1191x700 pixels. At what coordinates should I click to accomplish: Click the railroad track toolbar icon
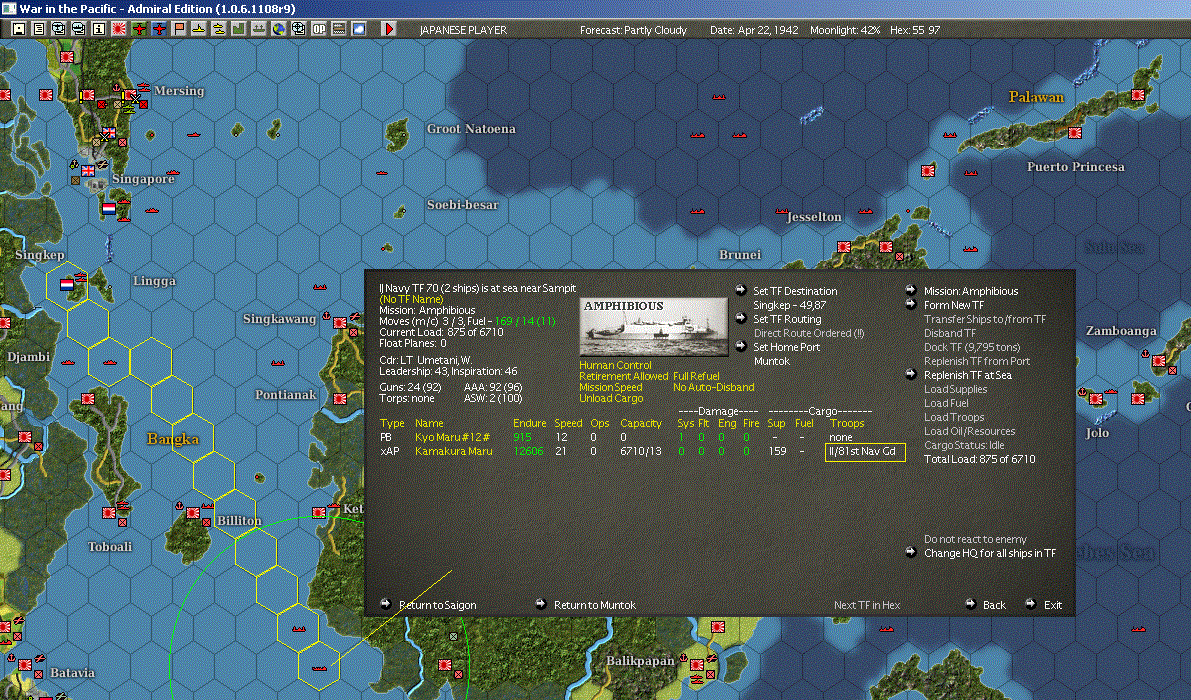[x=339, y=29]
